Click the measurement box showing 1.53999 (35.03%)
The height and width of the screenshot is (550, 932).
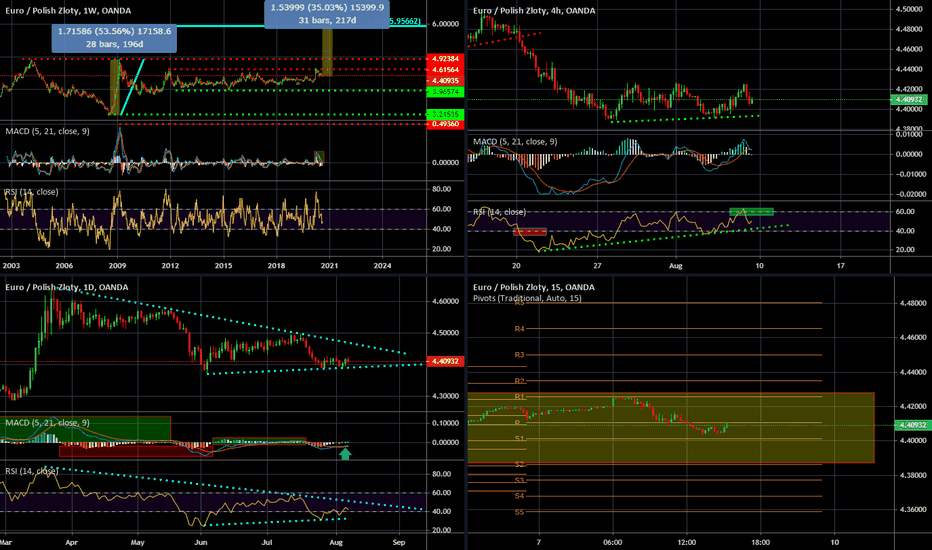(327, 14)
